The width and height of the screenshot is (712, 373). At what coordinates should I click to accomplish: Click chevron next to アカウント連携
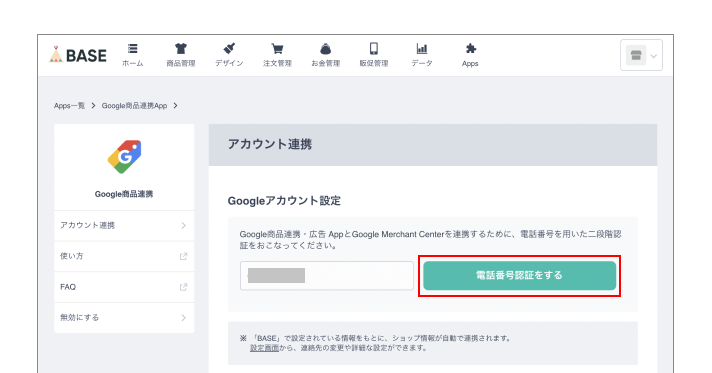tap(183, 225)
